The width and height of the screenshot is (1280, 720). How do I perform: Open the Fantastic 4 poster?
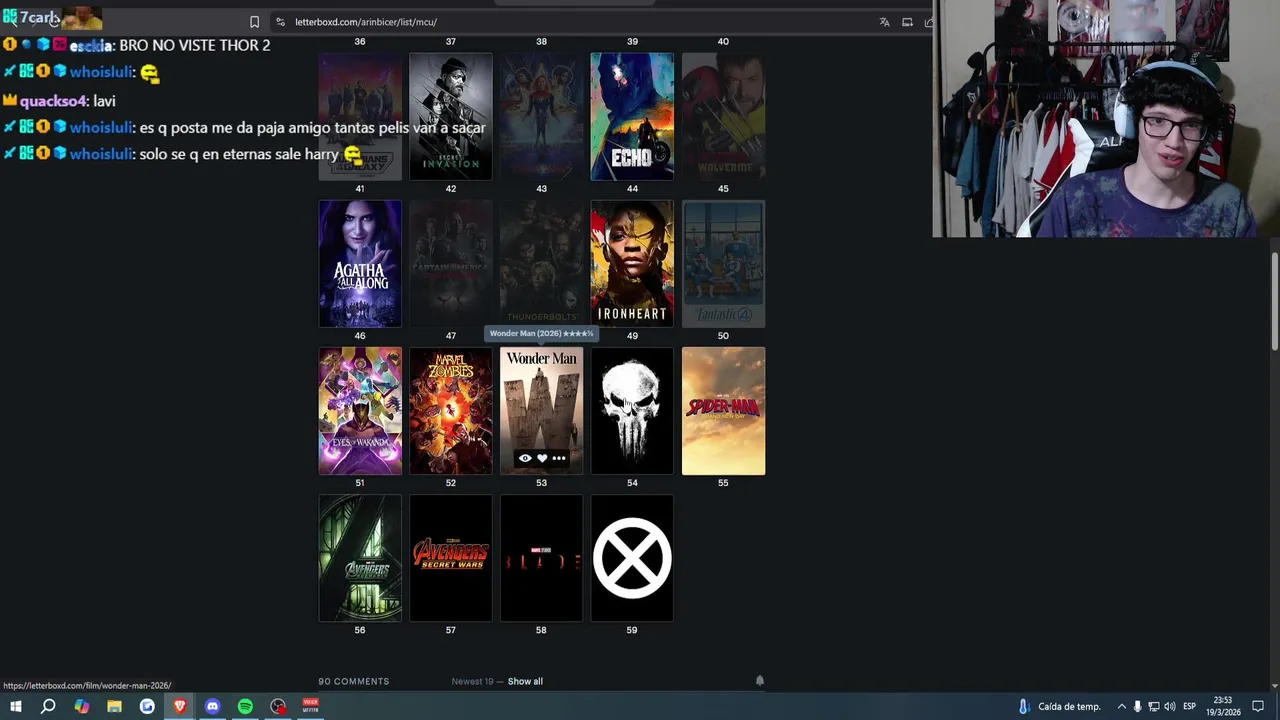pos(723,263)
